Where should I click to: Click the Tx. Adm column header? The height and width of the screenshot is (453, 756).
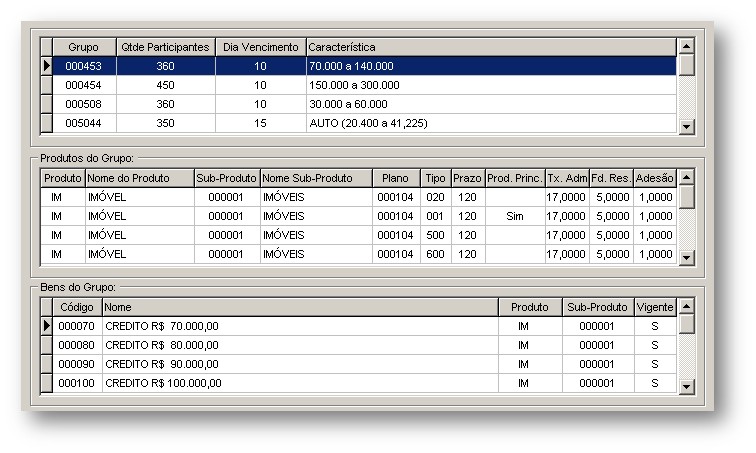point(567,178)
